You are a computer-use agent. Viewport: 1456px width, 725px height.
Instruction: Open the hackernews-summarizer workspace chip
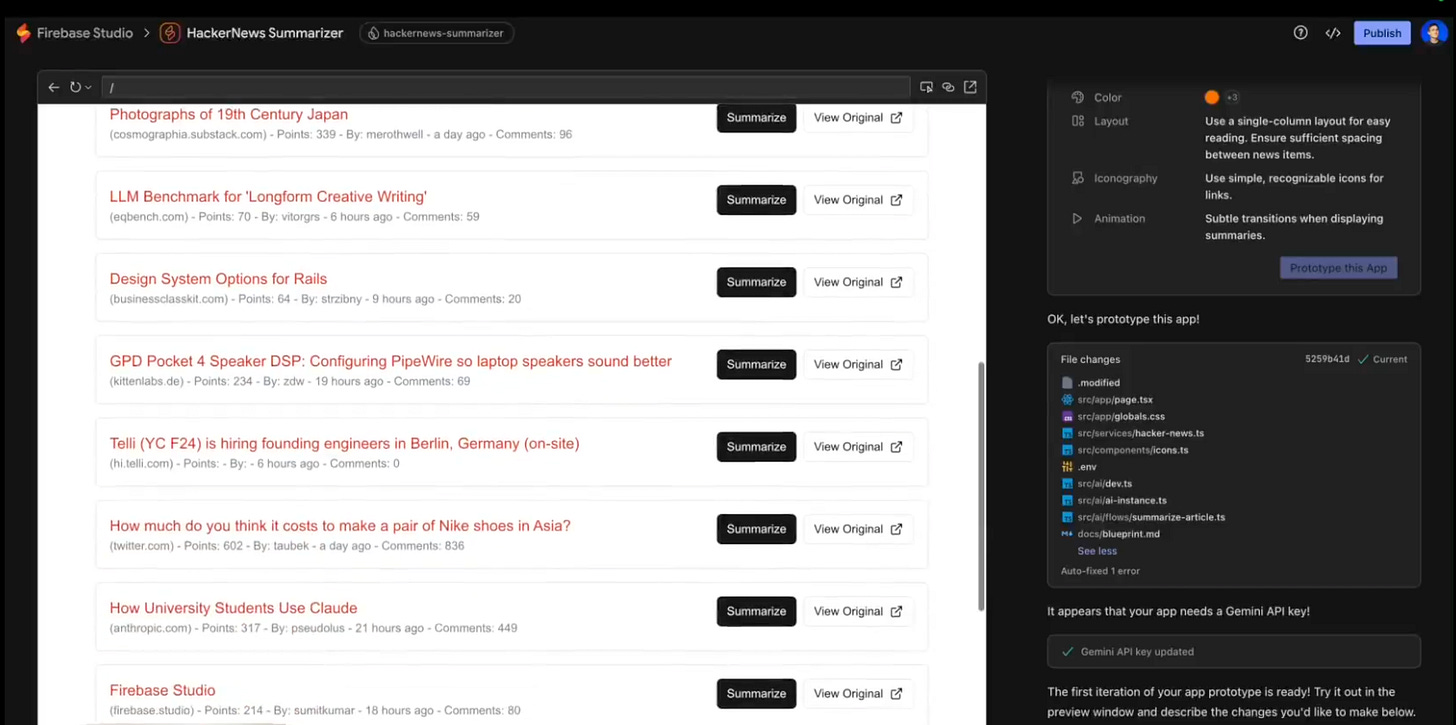click(x=437, y=33)
